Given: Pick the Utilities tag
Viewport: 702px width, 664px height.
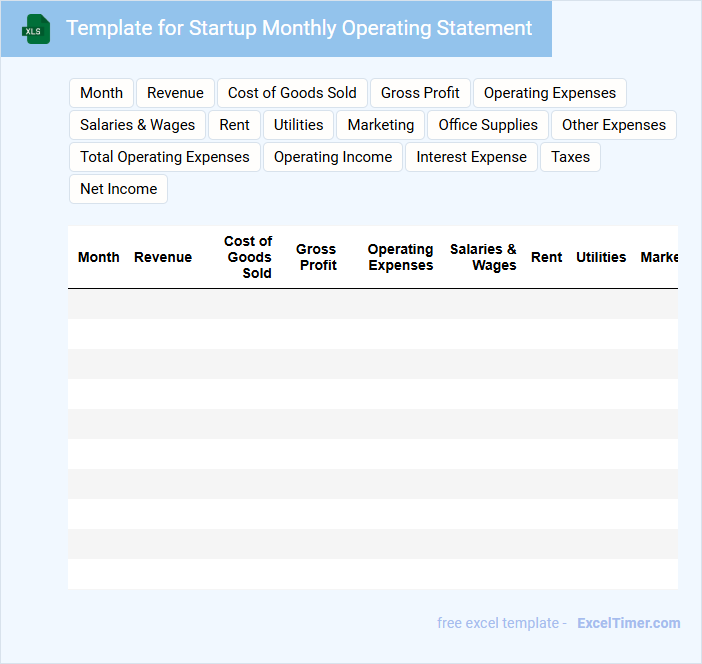Looking at the screenshot, I should click(299, 125).
